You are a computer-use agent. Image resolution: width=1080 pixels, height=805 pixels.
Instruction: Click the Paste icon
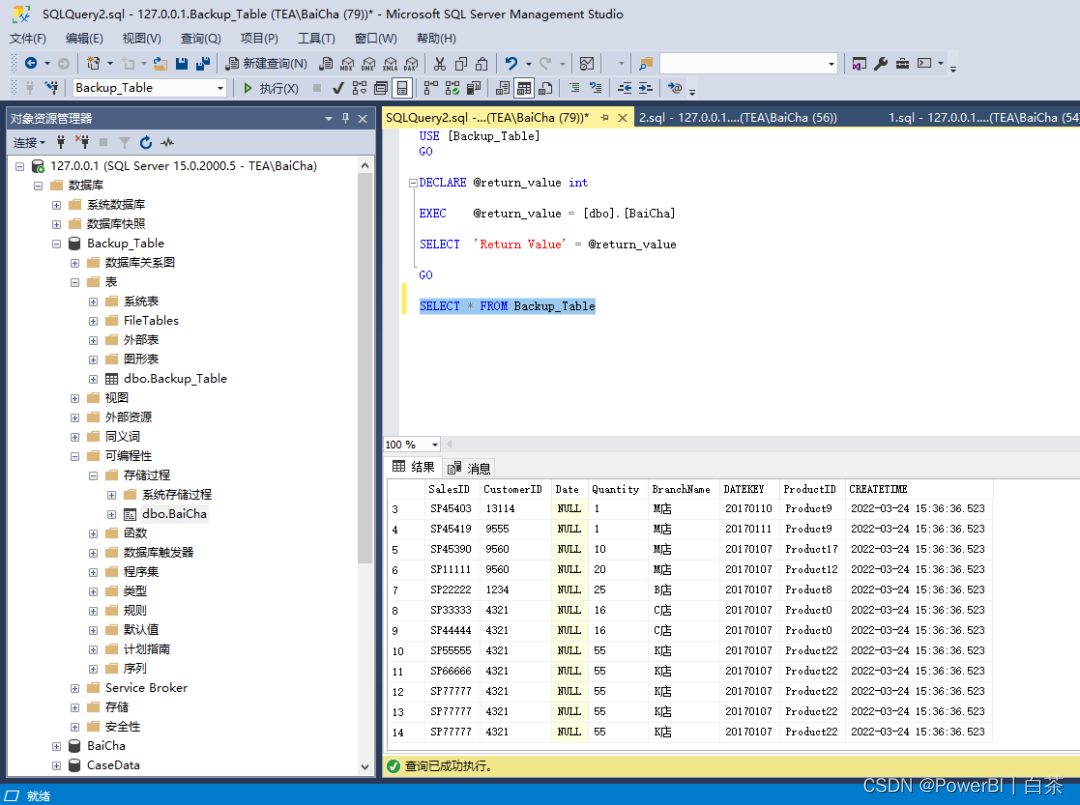coord(482,64)
